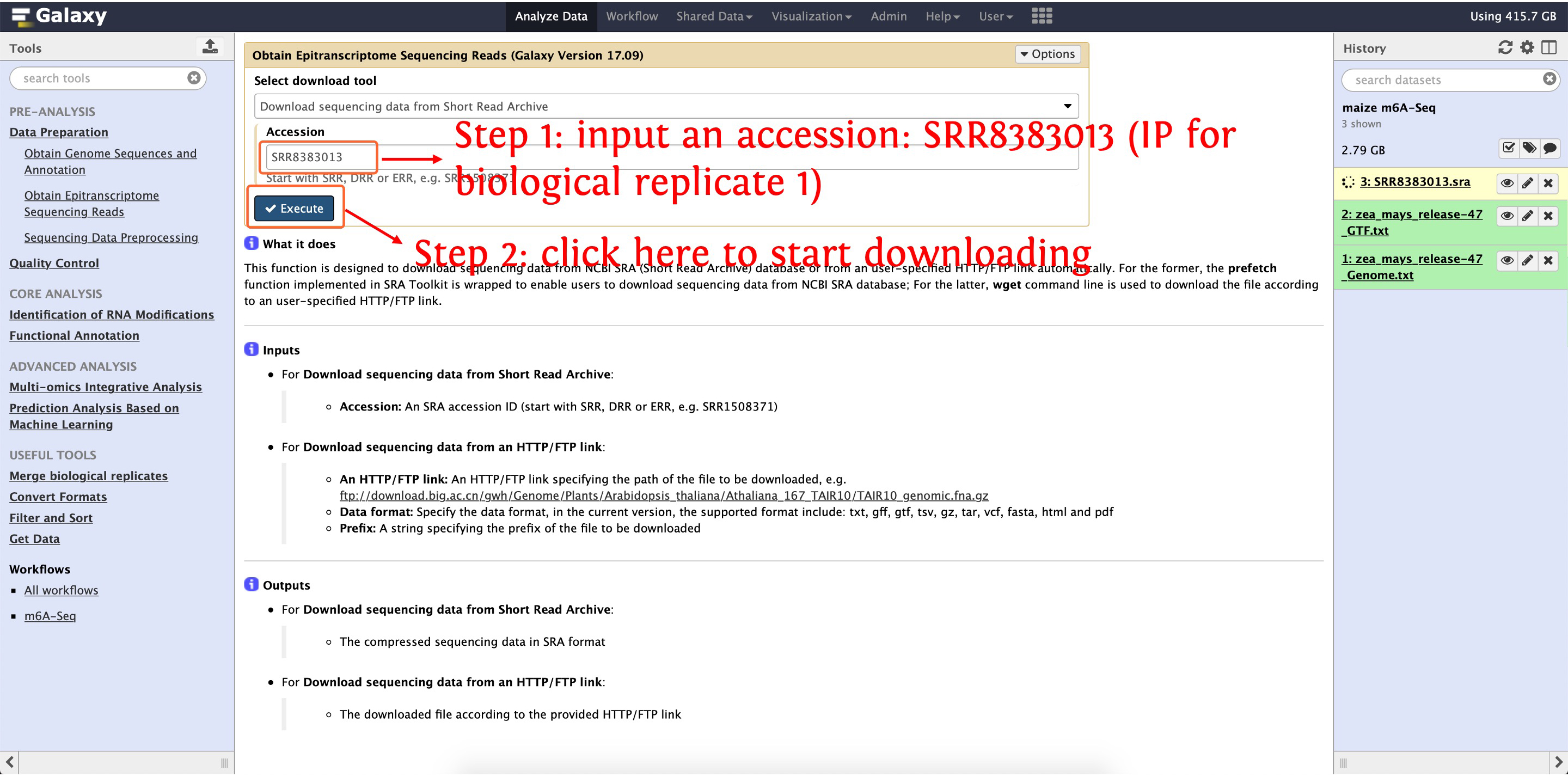
Task: Delete zea_mays_release-47_GTF.txt dataset with X
Action: coord(1548,216)
